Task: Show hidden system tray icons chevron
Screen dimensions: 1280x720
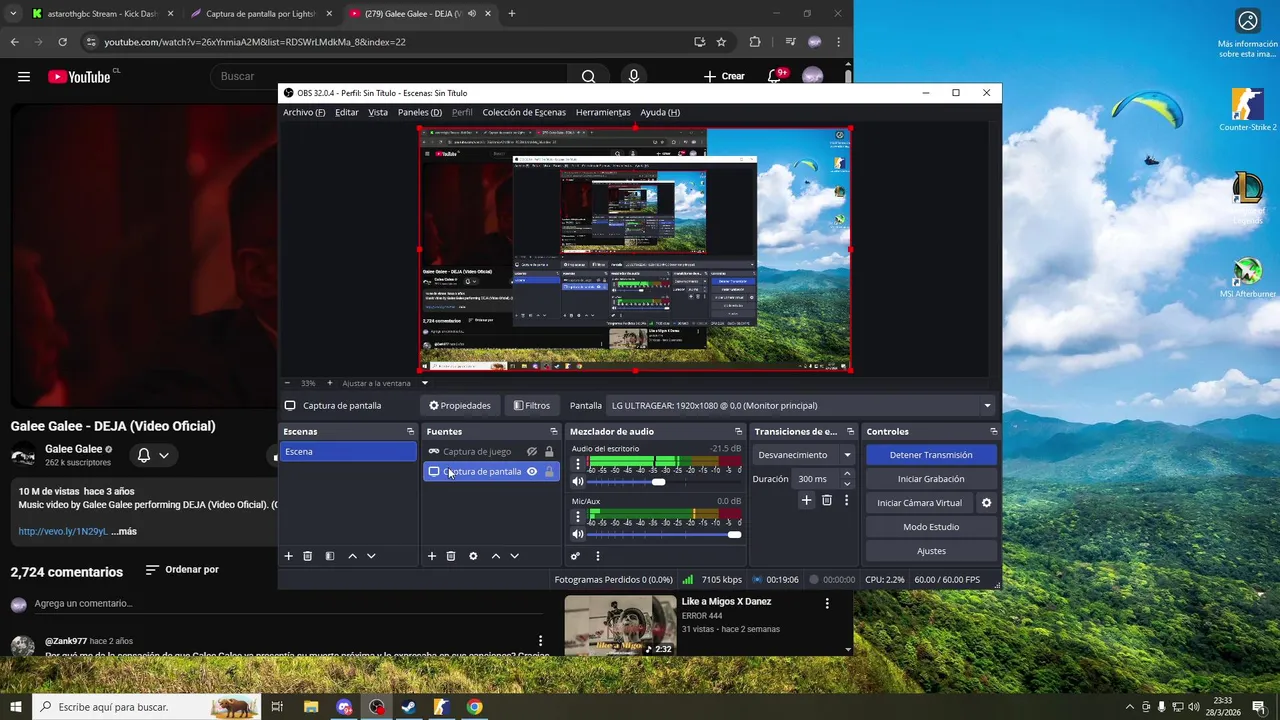Action: pyautogui.click(x=1130, y=707)
